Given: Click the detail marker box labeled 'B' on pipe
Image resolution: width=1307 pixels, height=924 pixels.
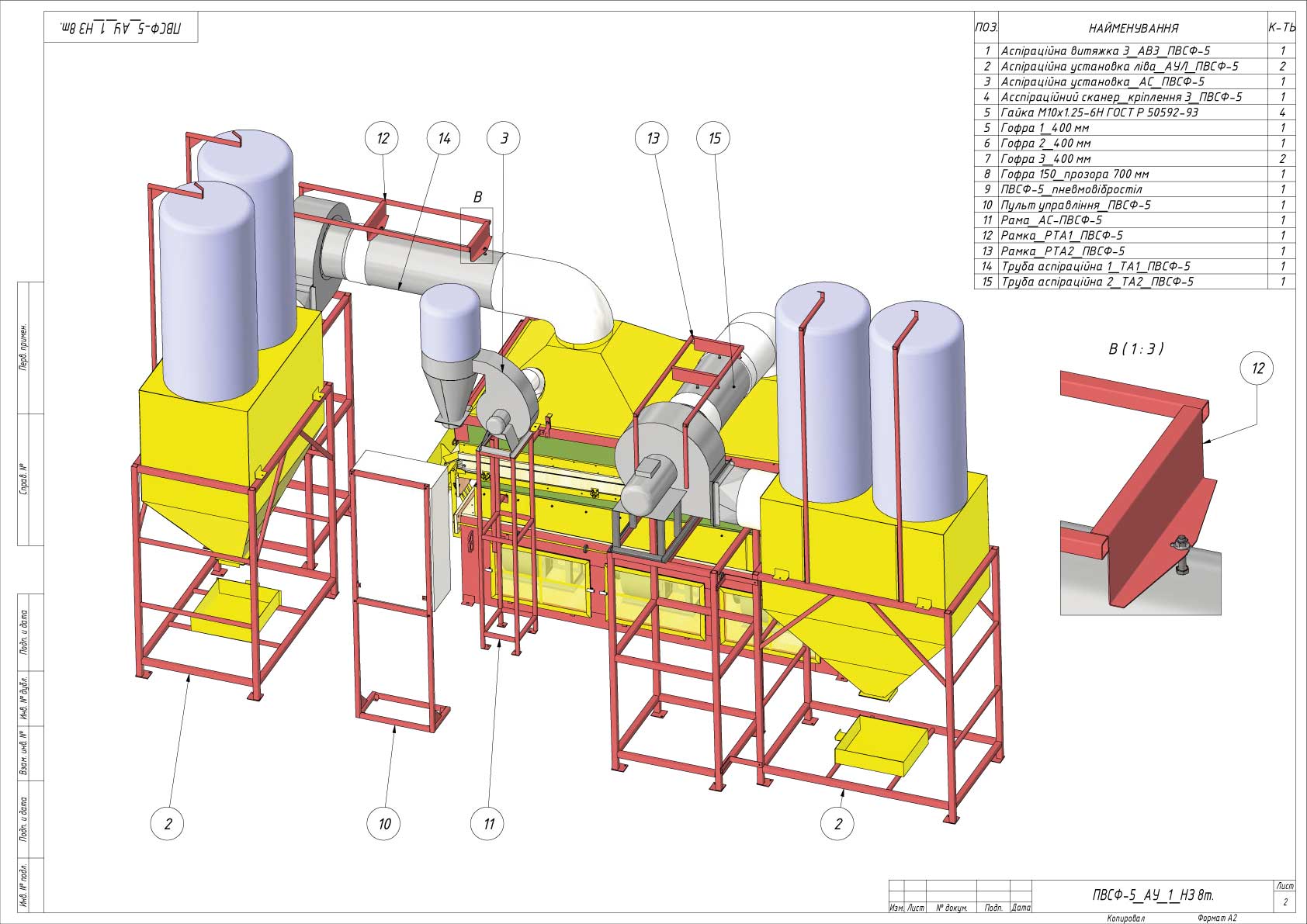Looking at the screenshot, I should (x=477, y=235).
